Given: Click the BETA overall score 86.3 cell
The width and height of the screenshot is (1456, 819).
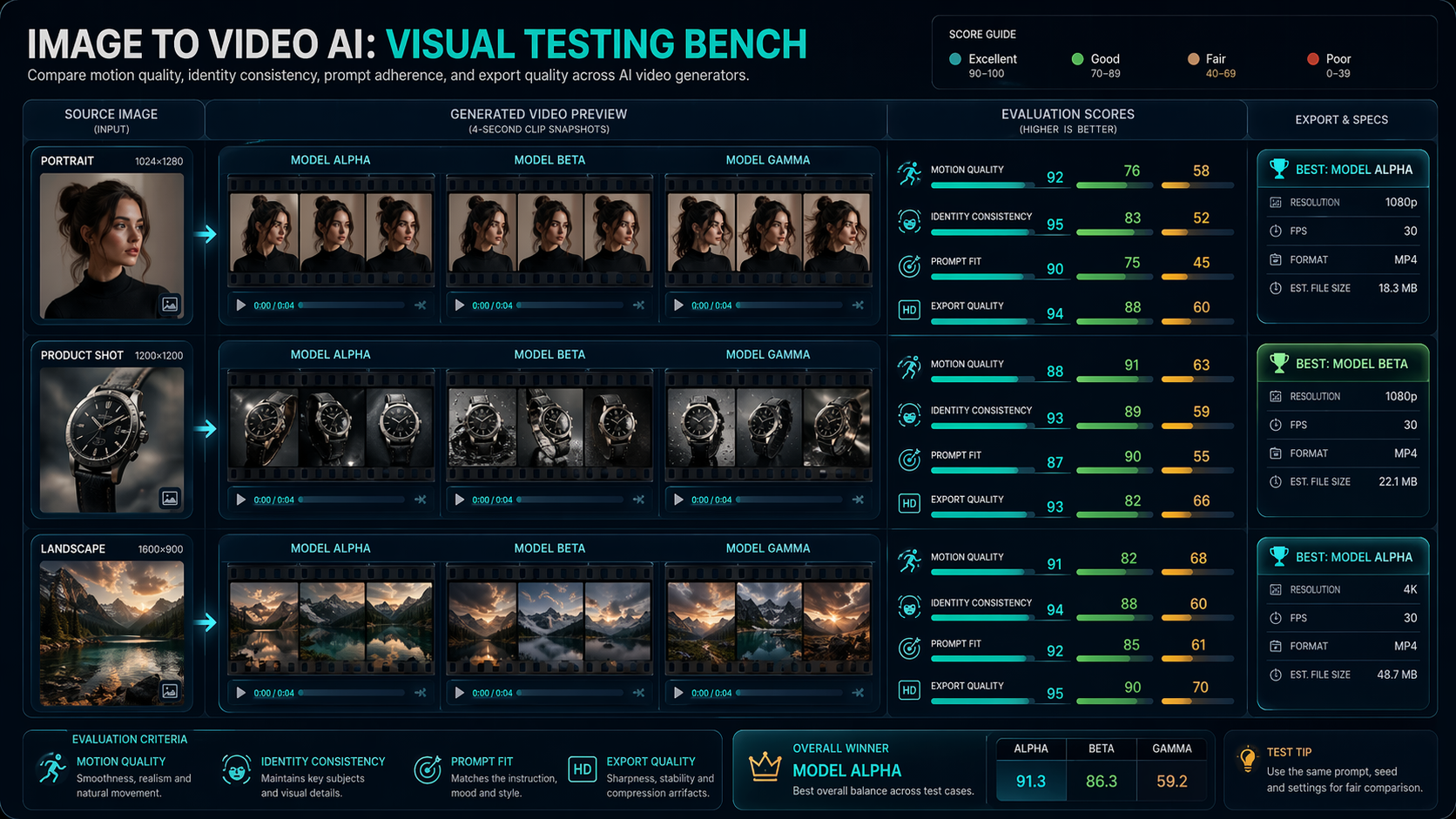Looking at the screenshot, I should click(x=1102, y=781).
